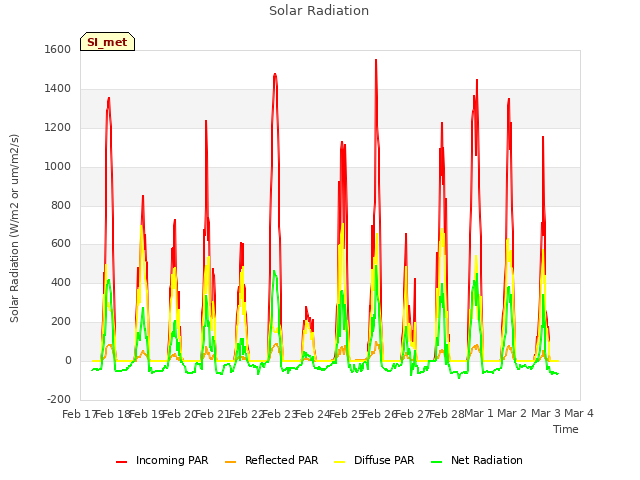Click the Feb 23 Incoming PAR peak near 1480

(275, 75)
